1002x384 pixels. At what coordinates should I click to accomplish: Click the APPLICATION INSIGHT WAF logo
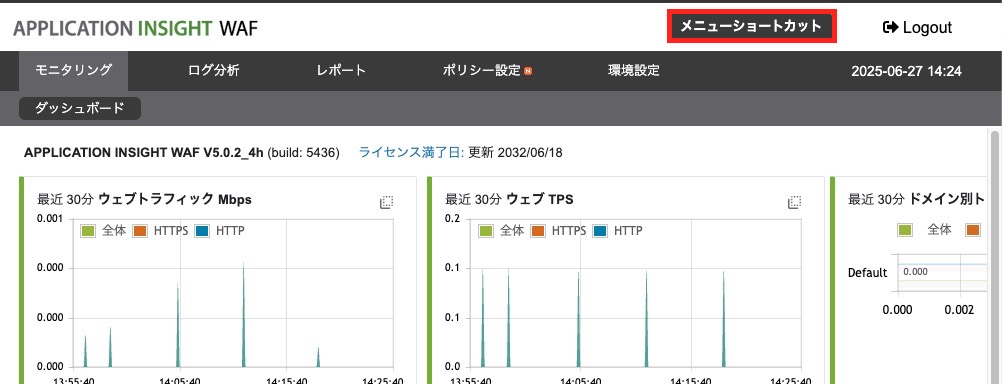pyautogui.click(x=135, y=28)
